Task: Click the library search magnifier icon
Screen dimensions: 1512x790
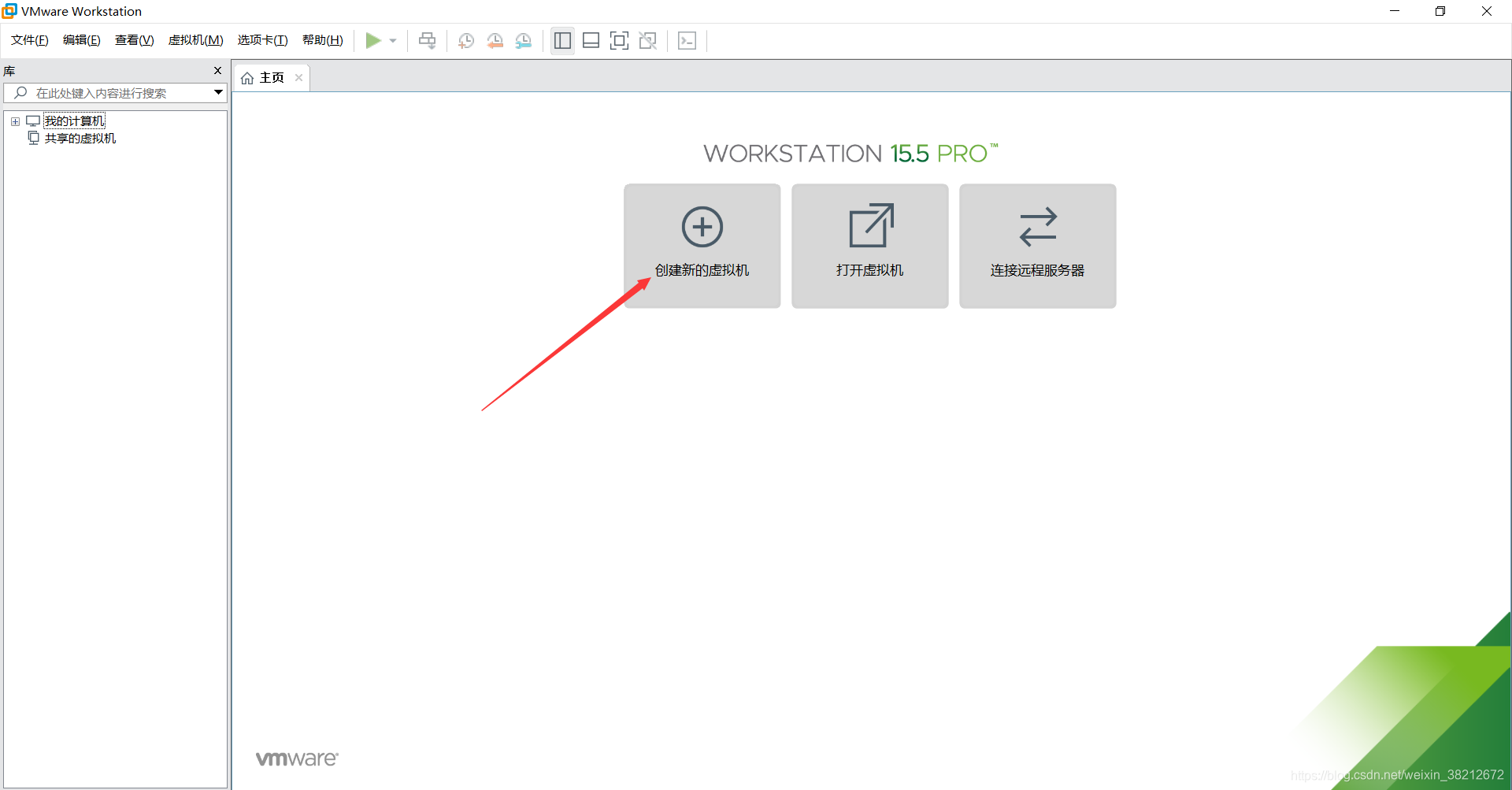Action: pyautogui.click(x=20, y=93)
